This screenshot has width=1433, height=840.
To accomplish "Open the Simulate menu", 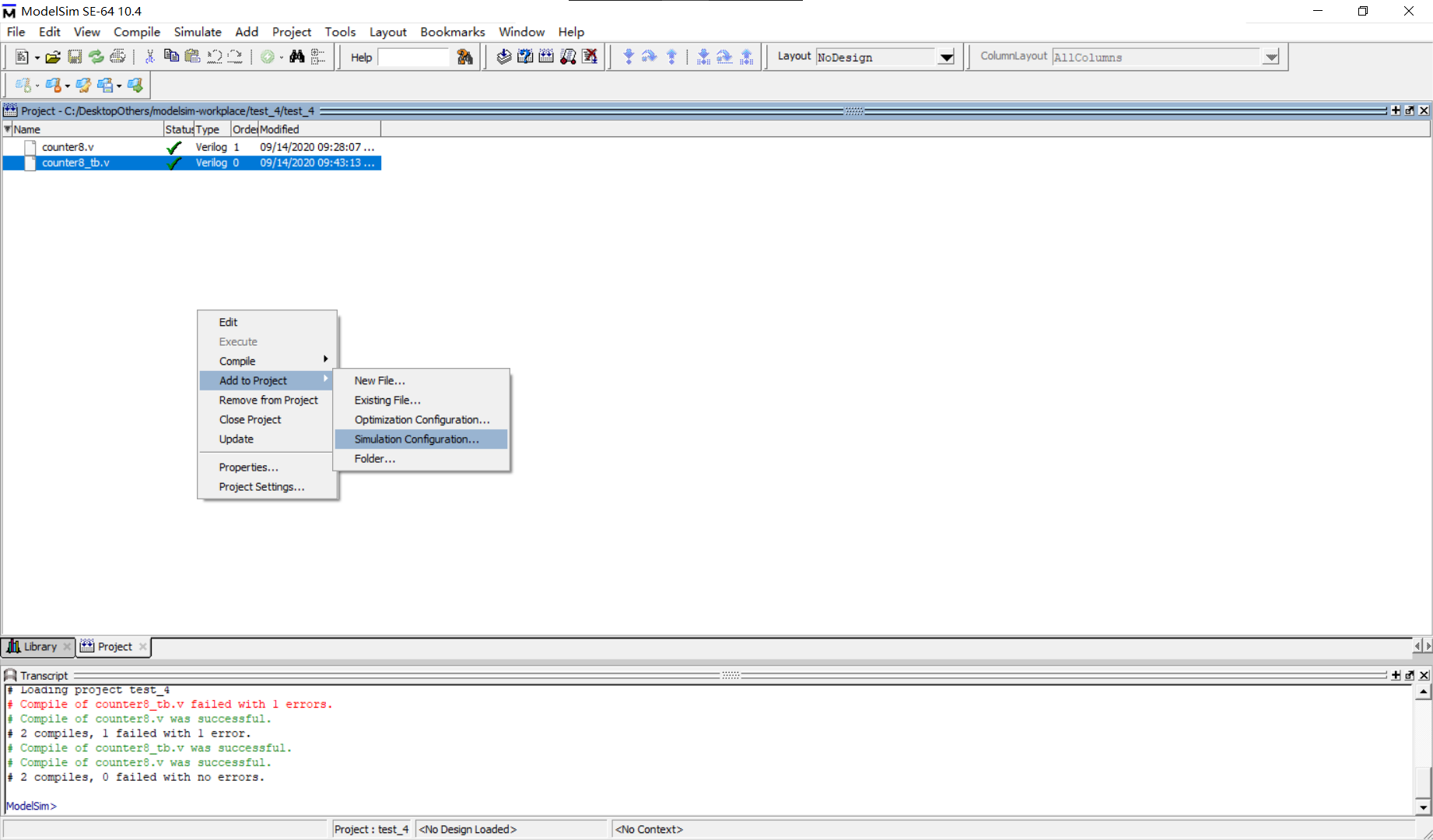I will [x=198, y=32].
